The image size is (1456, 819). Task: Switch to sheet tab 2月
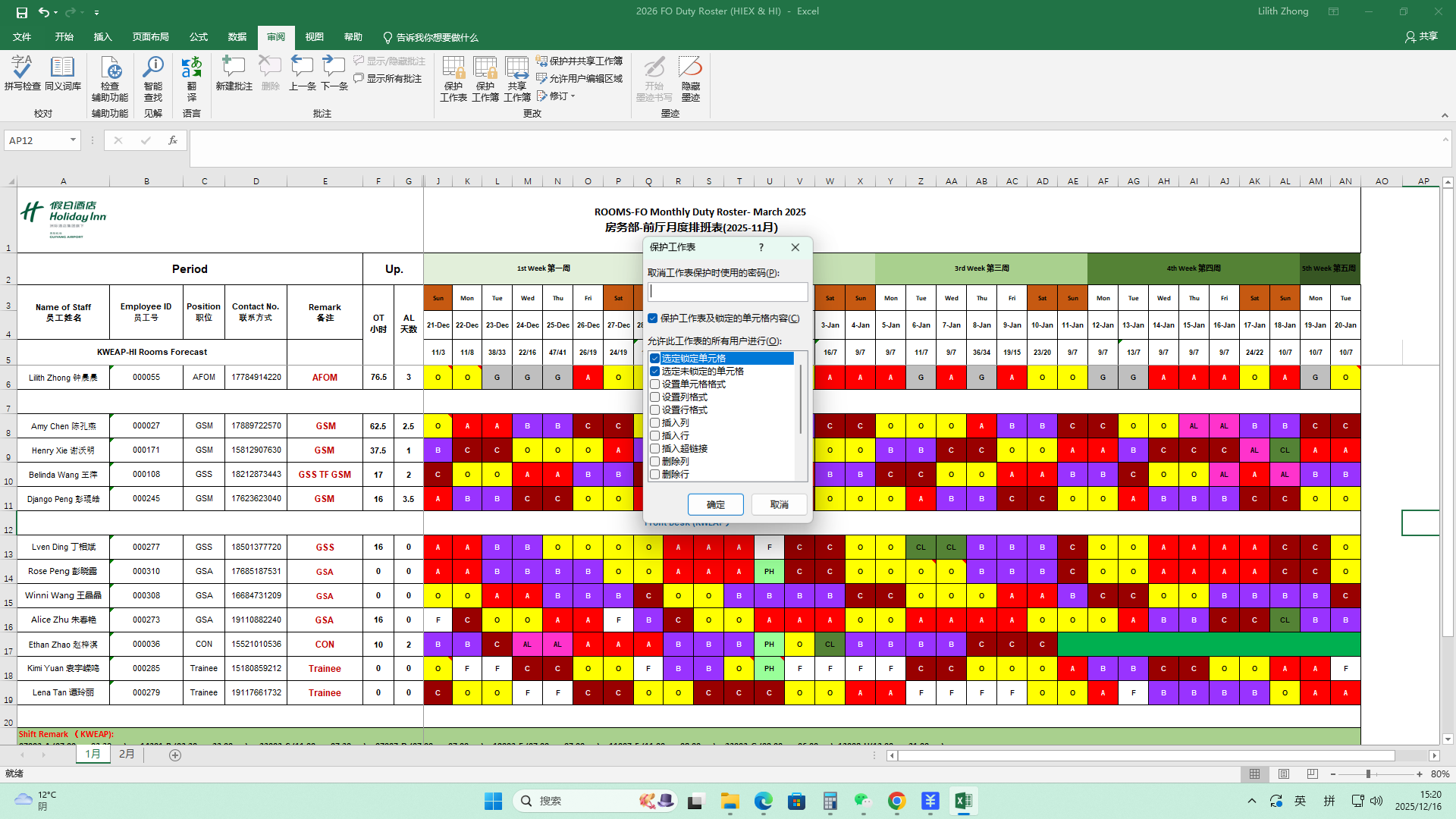[127, 755]
